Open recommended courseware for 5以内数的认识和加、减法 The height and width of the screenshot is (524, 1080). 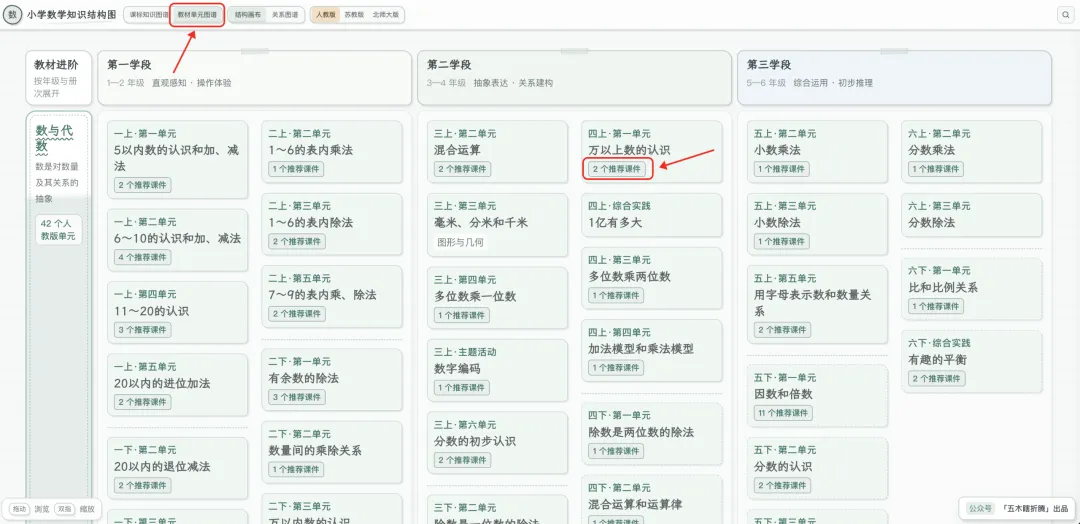pyautogui.click(x=143, y=185)
